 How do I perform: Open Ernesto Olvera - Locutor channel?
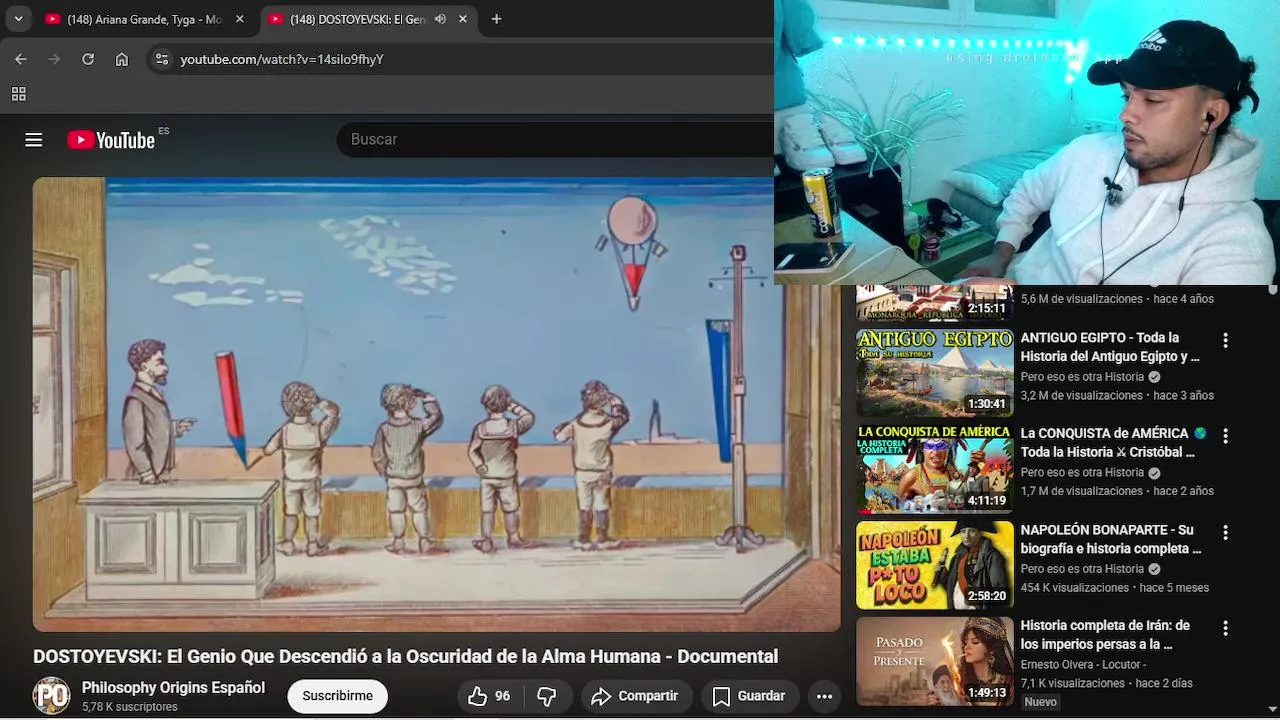(1083, 665)
